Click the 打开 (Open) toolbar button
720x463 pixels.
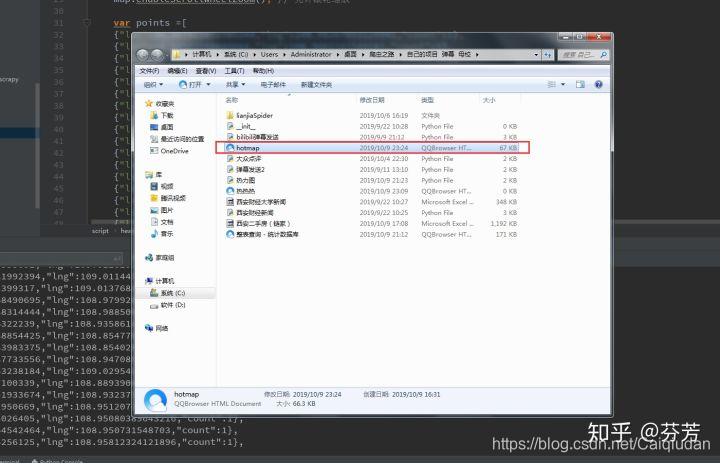[191, 85]
